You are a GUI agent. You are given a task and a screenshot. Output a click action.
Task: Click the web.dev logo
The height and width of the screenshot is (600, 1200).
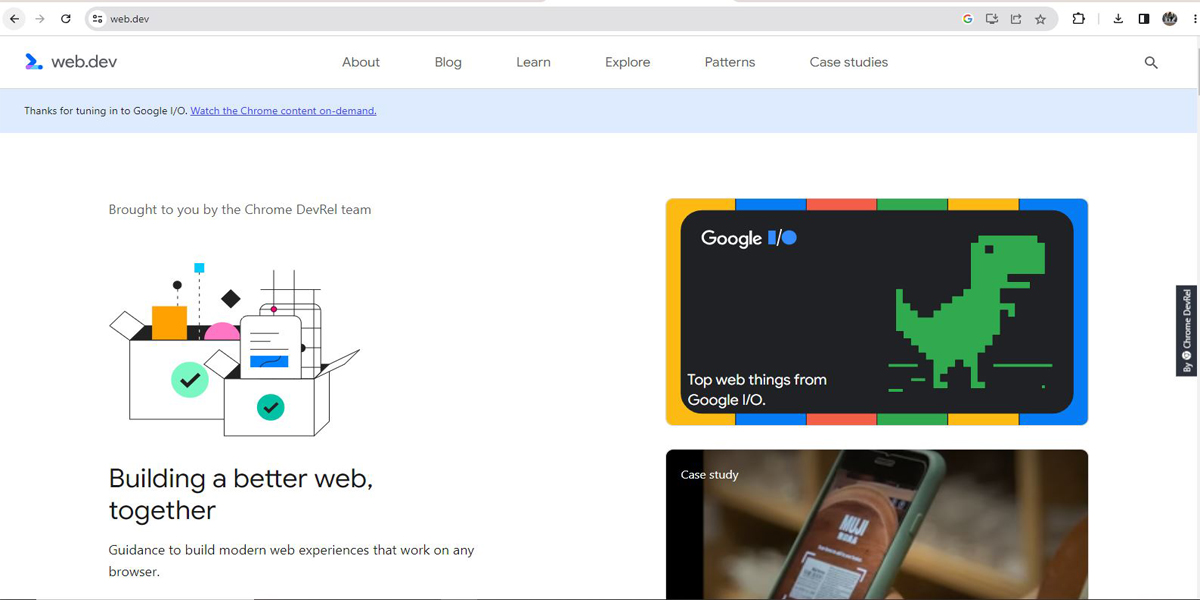coord(71,62)
